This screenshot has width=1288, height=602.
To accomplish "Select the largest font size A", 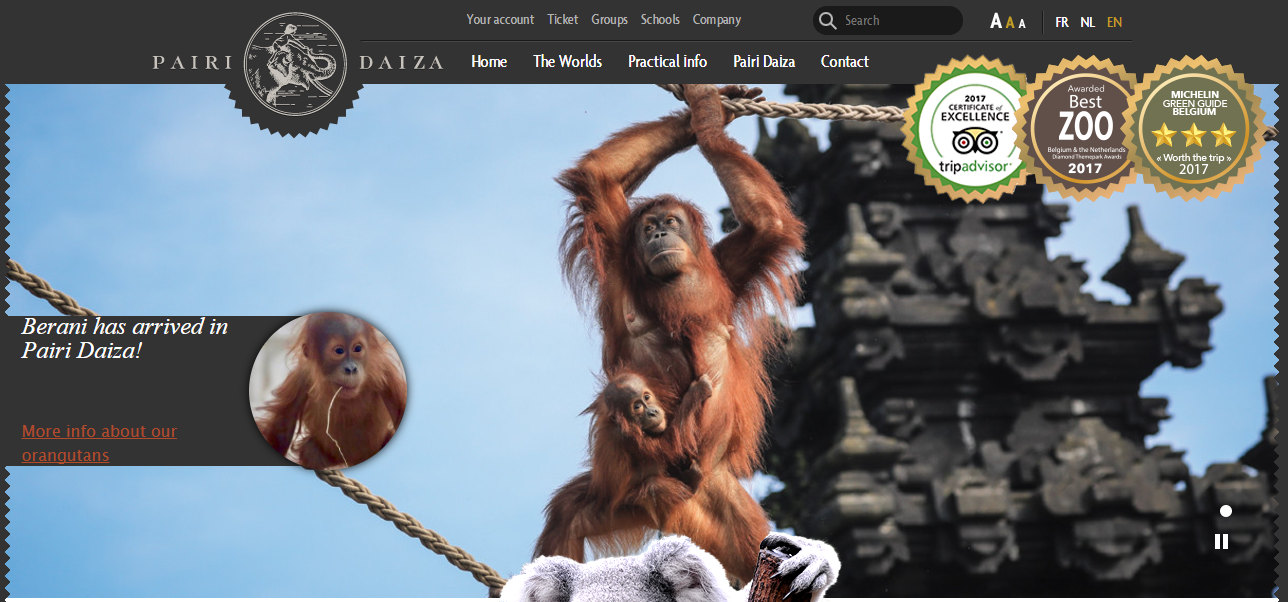I will [995, 22].
